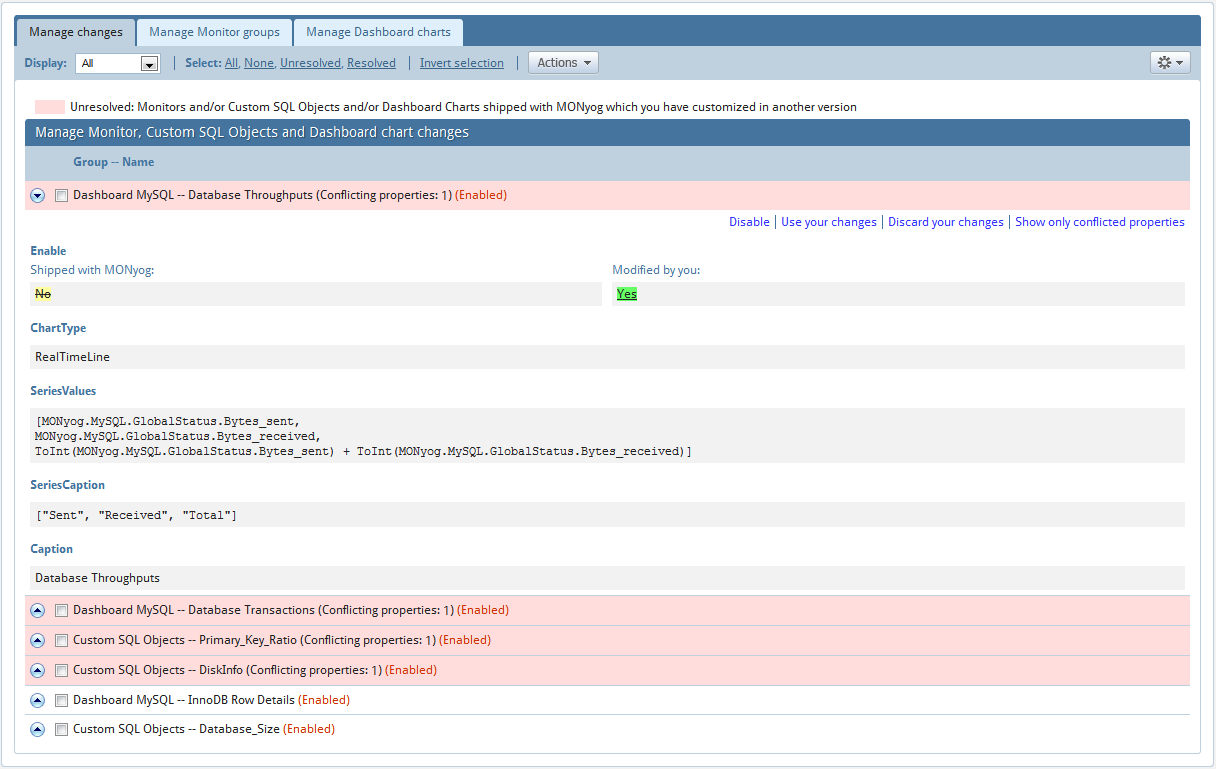The image size is (1216, 769).
Task: Click the None selection link
Action: (x=258, y=63)
